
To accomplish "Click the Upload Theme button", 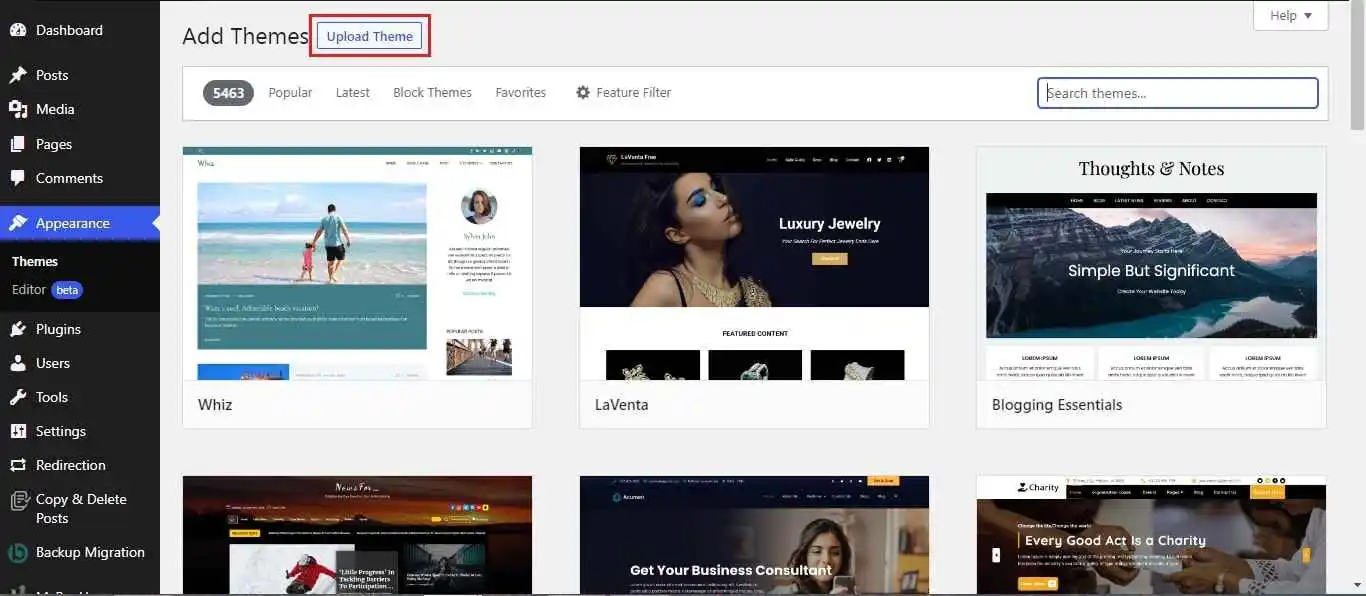I will [x=369, y=35].
